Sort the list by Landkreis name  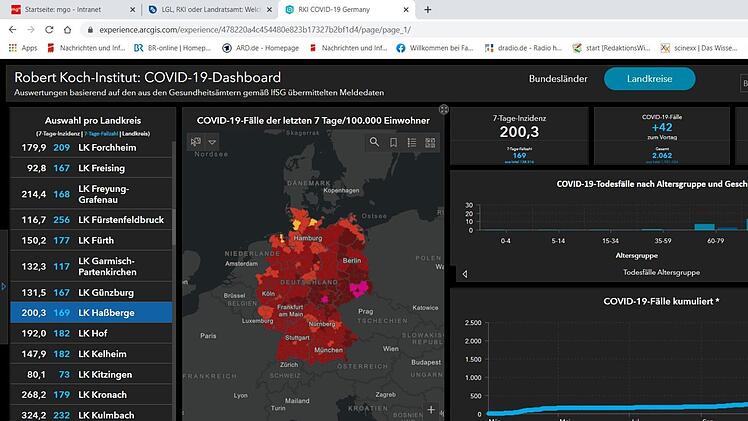(x=135, y=134)
